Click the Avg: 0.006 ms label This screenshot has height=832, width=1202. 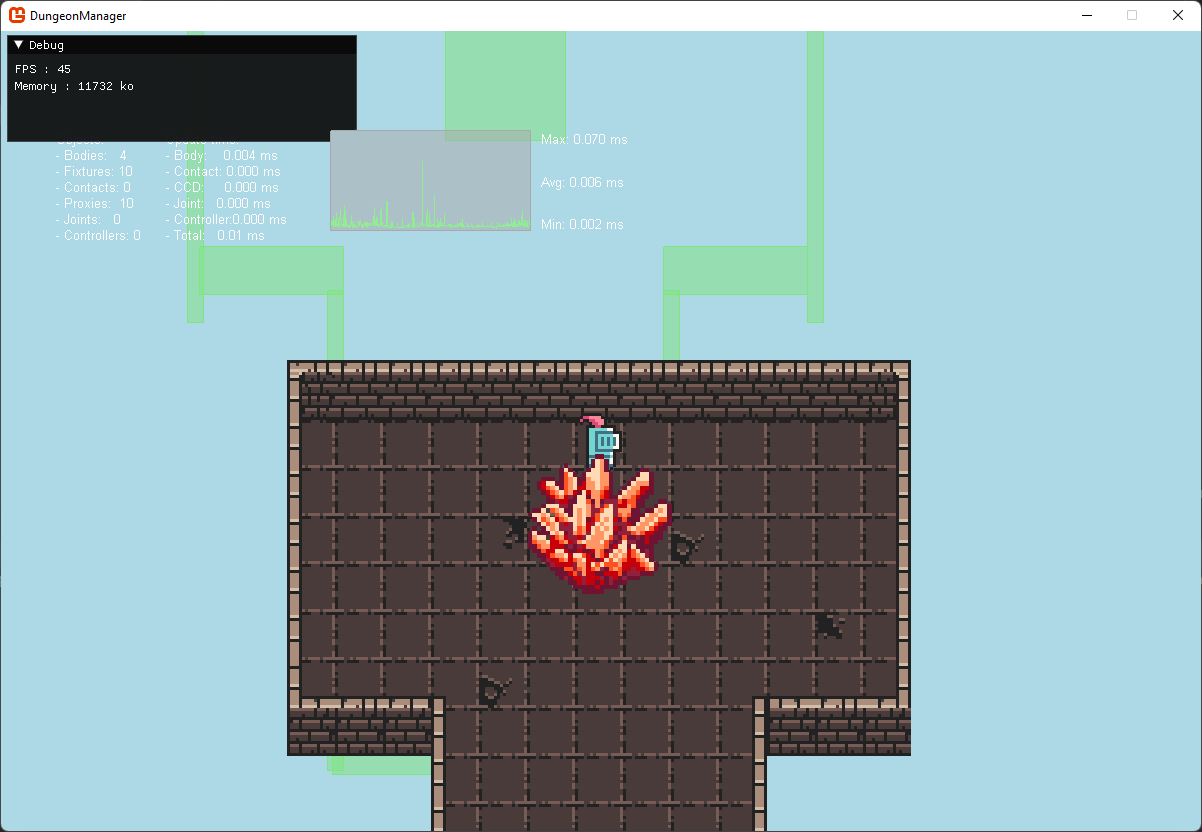tap(582, 182)
